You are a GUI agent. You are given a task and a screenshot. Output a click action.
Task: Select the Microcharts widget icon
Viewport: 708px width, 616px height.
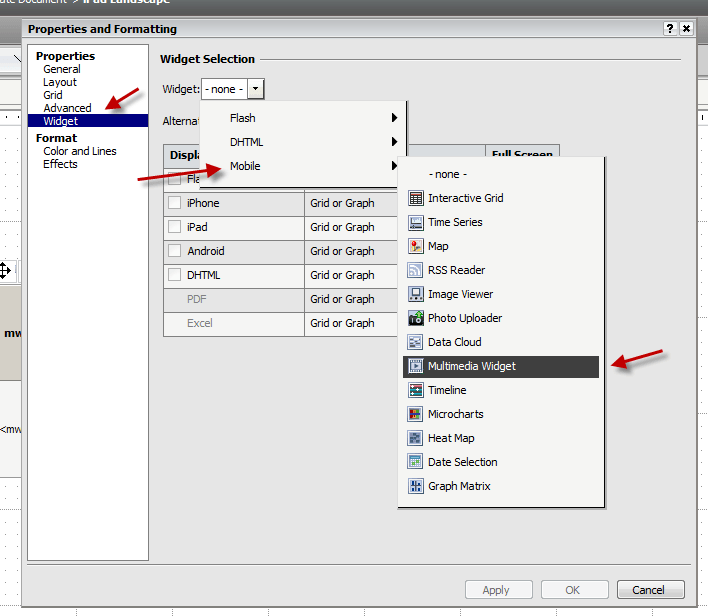416,414
